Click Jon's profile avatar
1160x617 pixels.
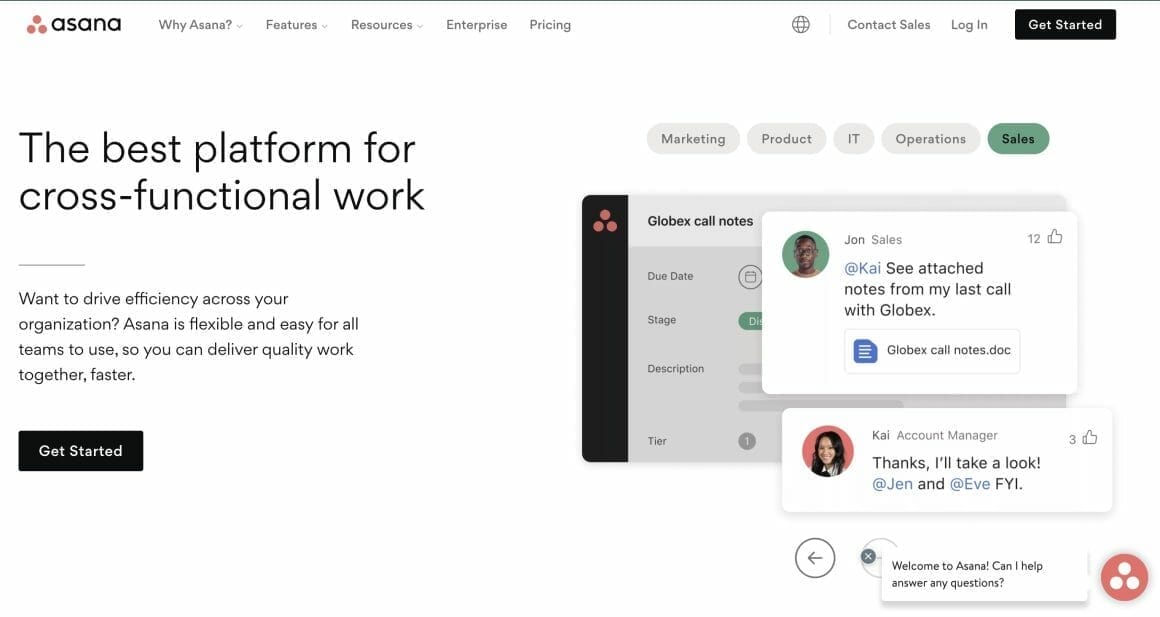click(805, 254)
